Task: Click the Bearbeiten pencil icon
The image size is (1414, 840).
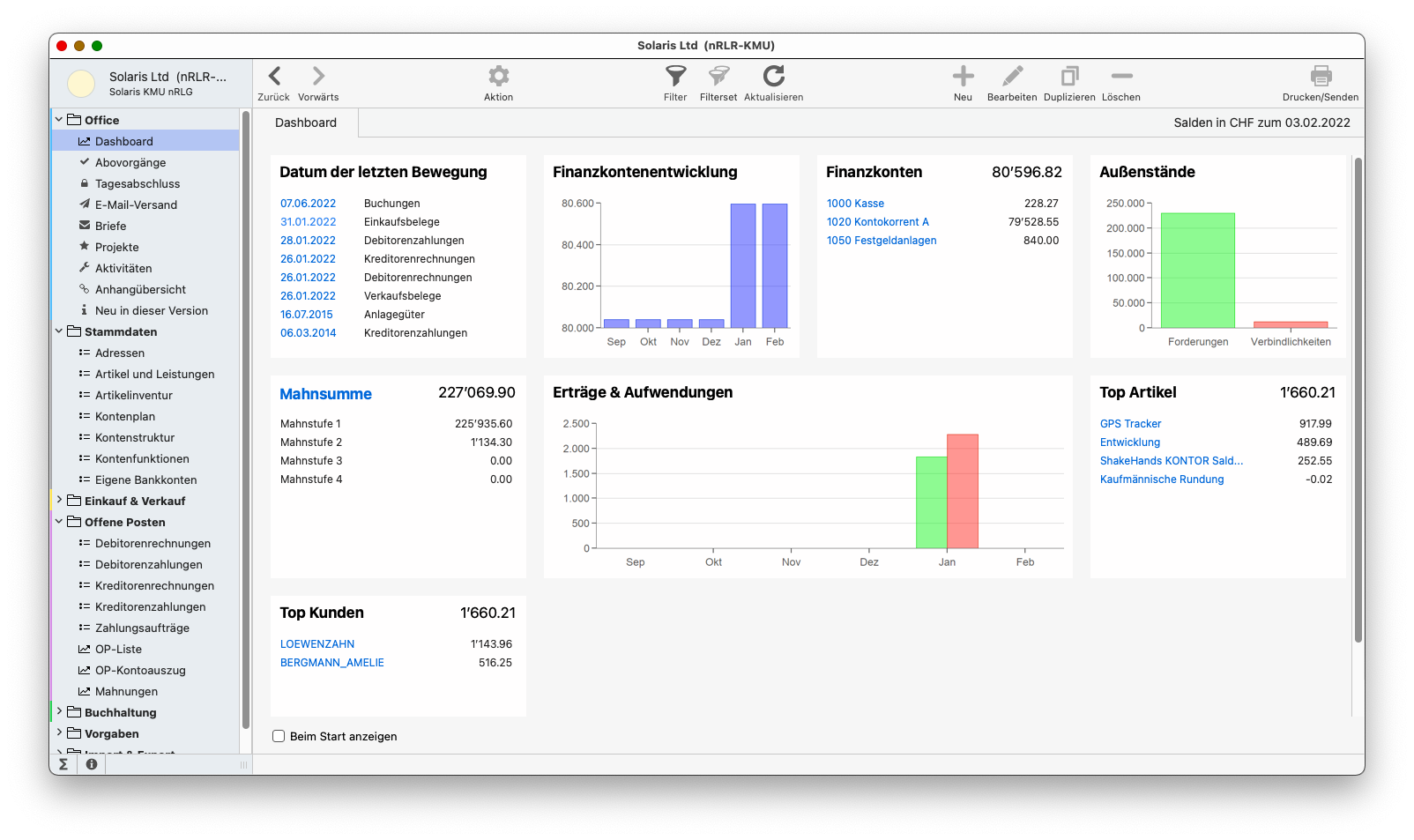Action: [x=1012, y=77]
